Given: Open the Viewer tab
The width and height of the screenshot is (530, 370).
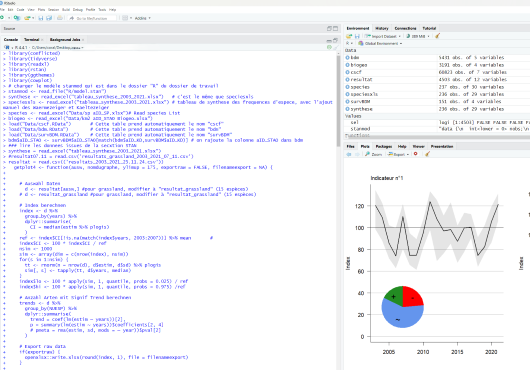Looking at the screenshot, I should coord(418,146).
